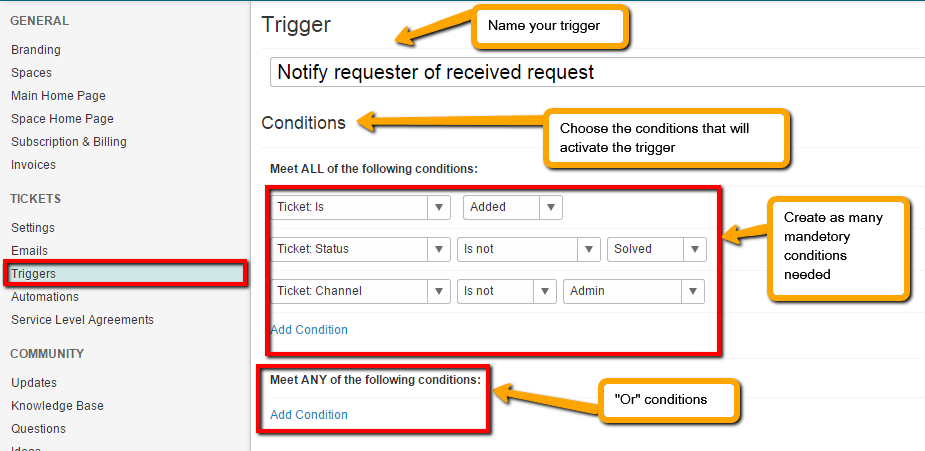Open Service Level Agreements page
The image size is (925, 451).
click(82, 320)
